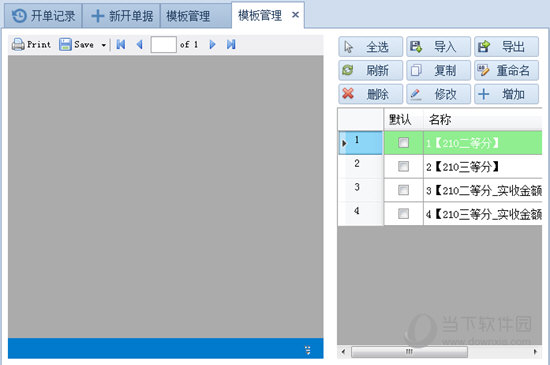Click the 名称 column header
550x365 pixels.
point(483,120)
